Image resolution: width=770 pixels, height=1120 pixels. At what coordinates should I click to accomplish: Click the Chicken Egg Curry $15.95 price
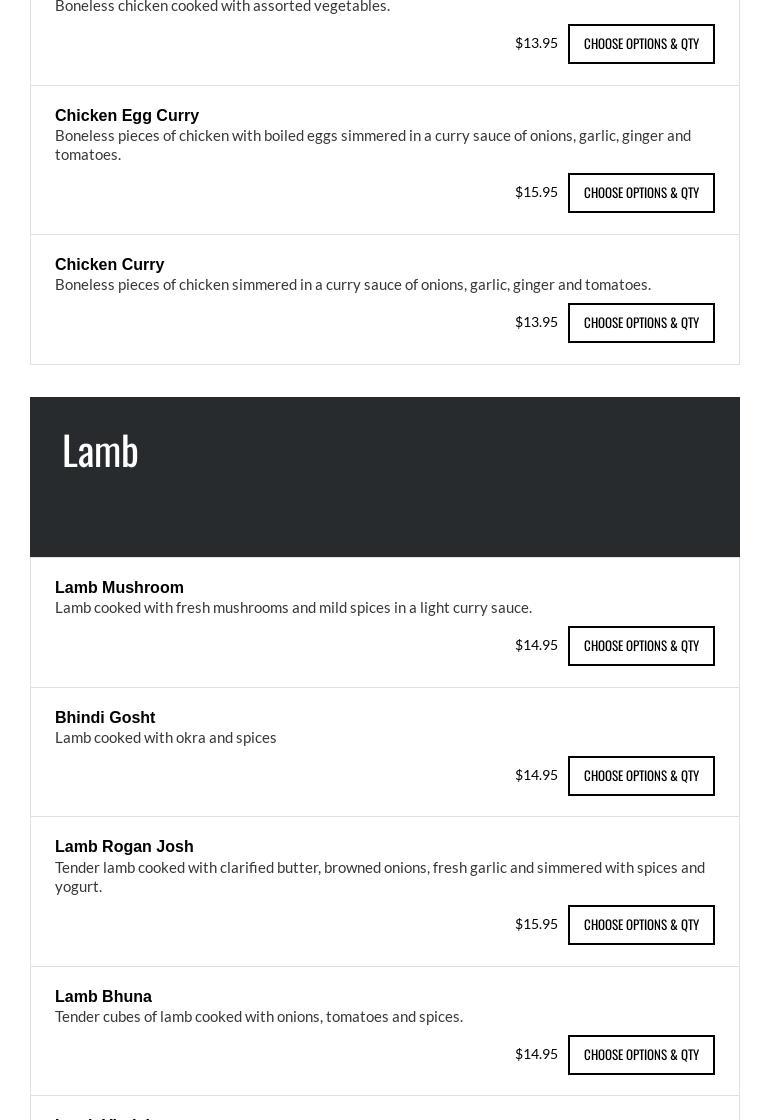(x=536, y=192)
